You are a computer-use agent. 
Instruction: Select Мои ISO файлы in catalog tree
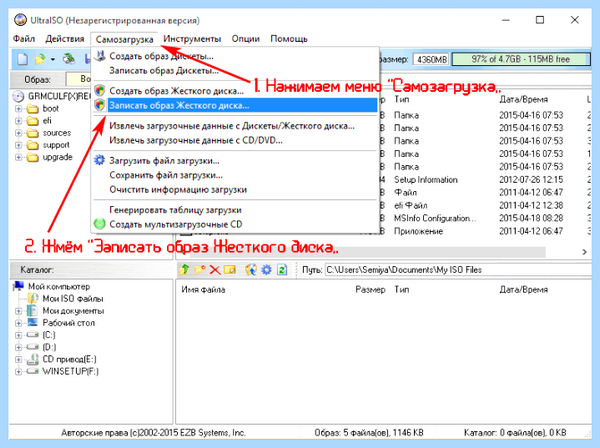click(x=73, y=298)
